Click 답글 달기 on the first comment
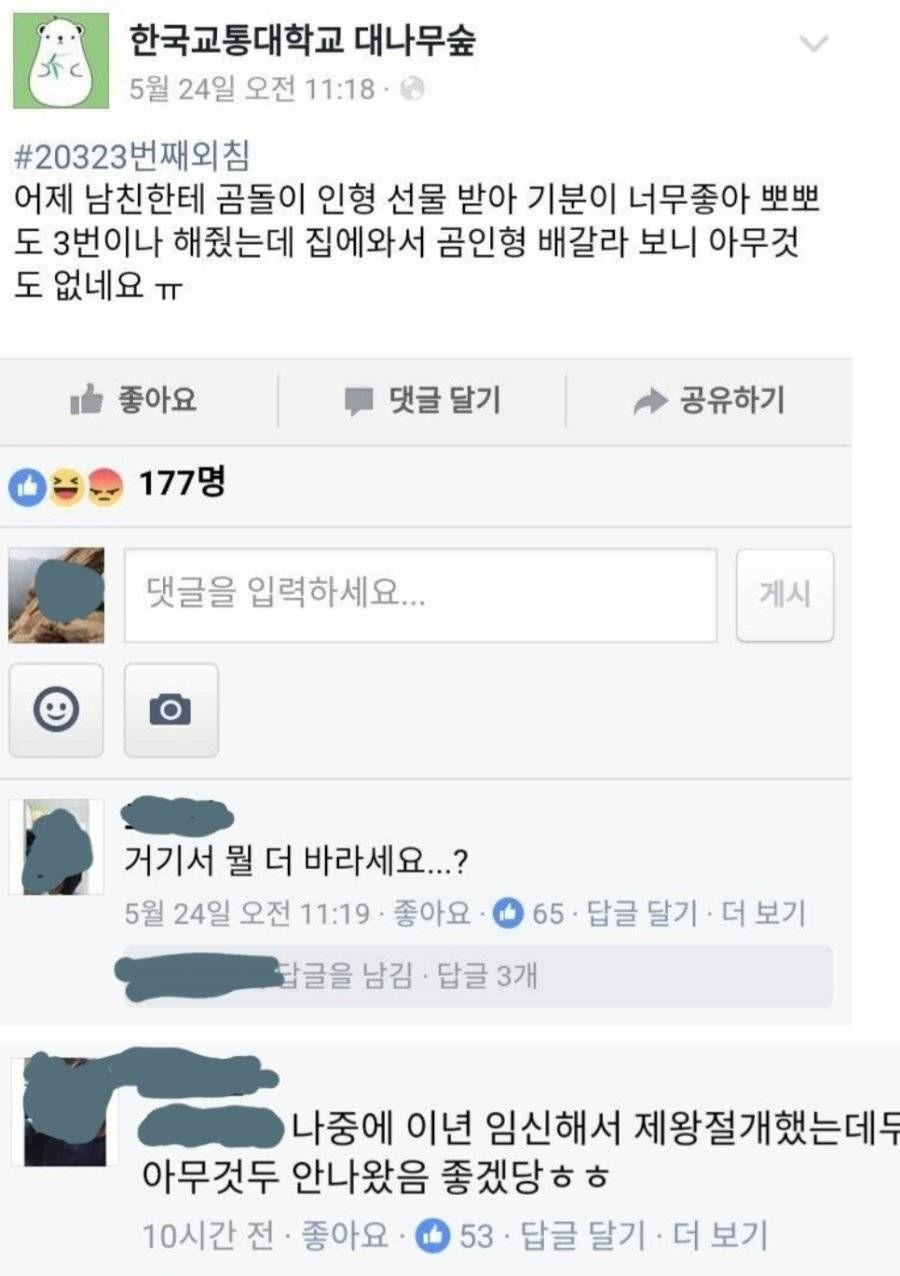Image resolution: width=900 pixels, height=1276 pixels. tap(642, 913)
